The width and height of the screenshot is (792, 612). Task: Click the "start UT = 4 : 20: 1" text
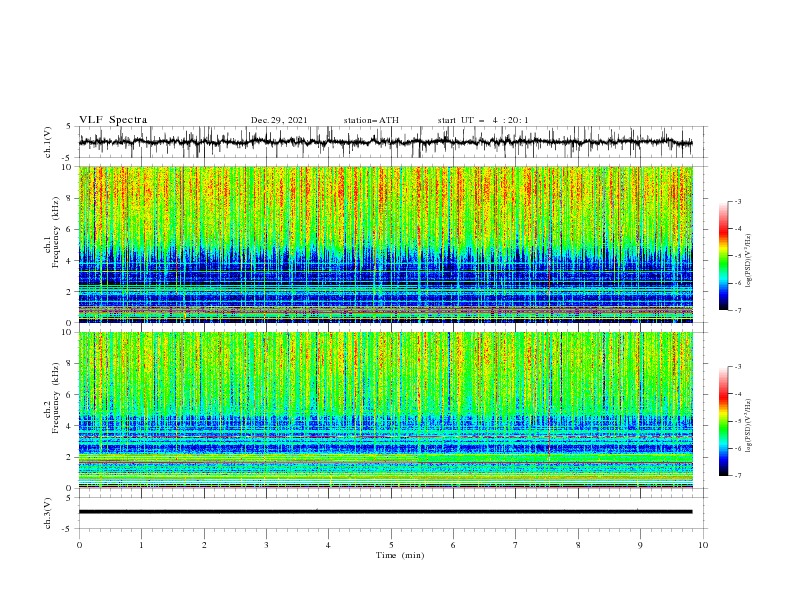click(x=483, y=120)
